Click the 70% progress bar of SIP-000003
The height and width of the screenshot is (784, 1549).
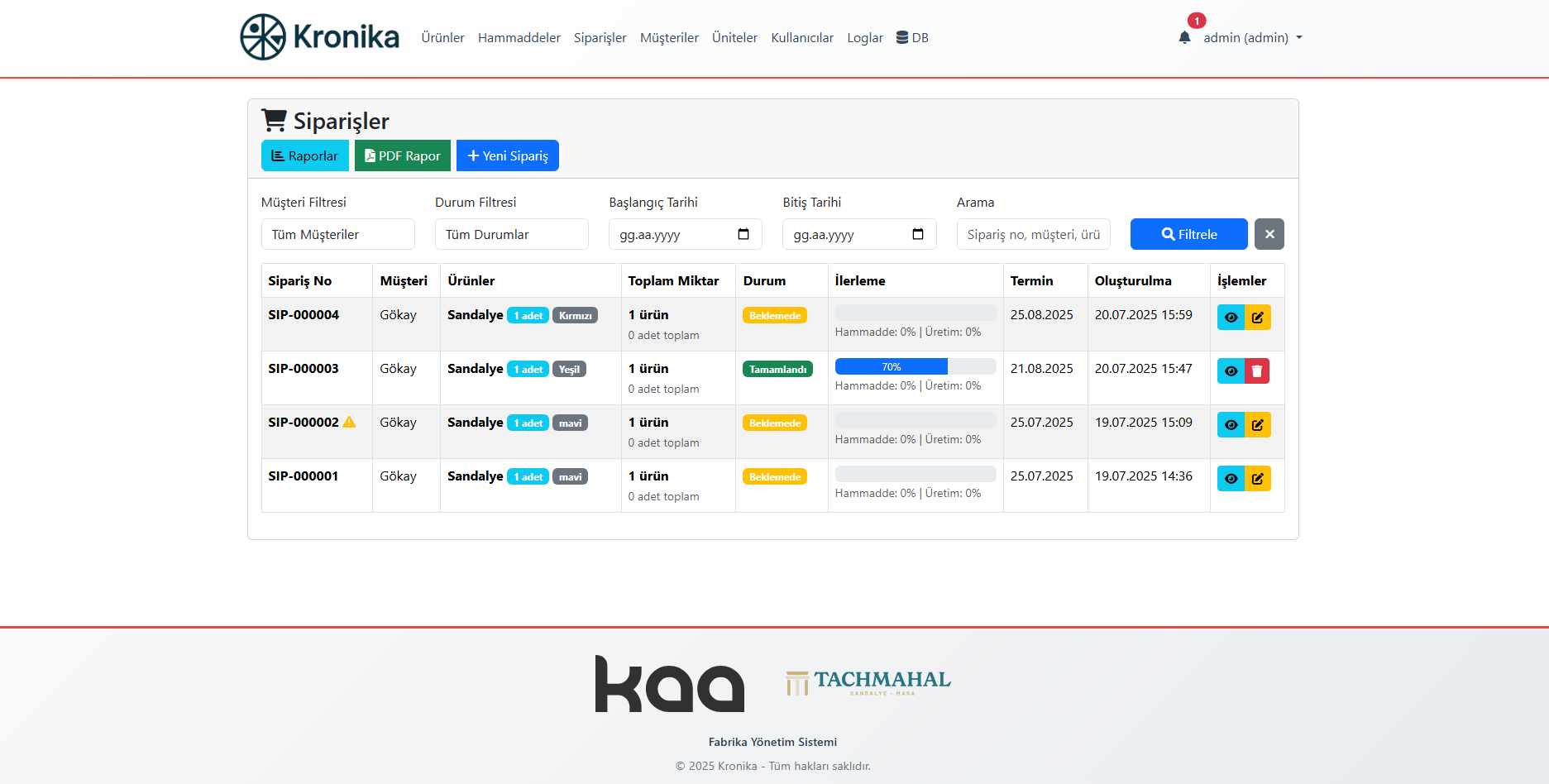tap(891, 366)
